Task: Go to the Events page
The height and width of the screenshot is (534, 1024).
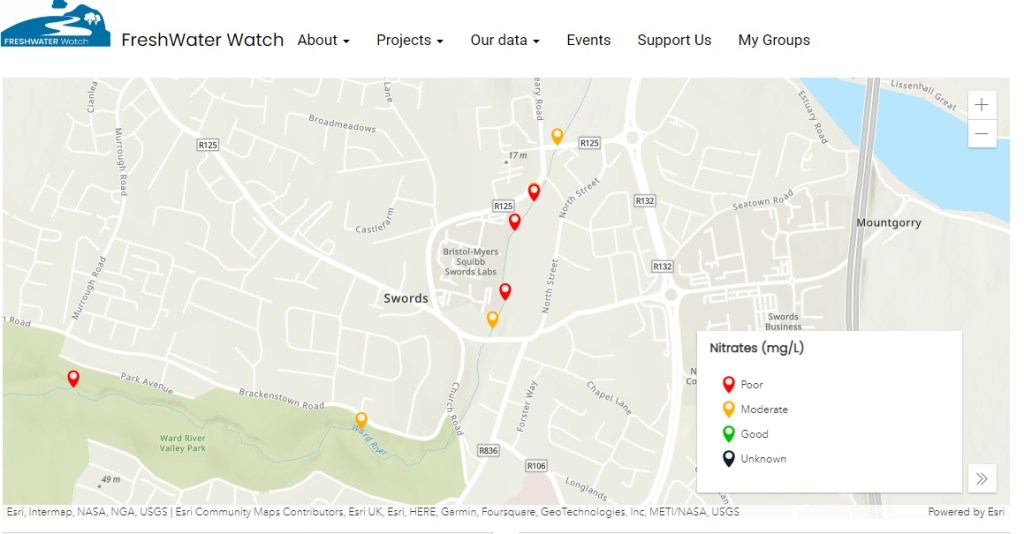Action: [x=588, y=40]
